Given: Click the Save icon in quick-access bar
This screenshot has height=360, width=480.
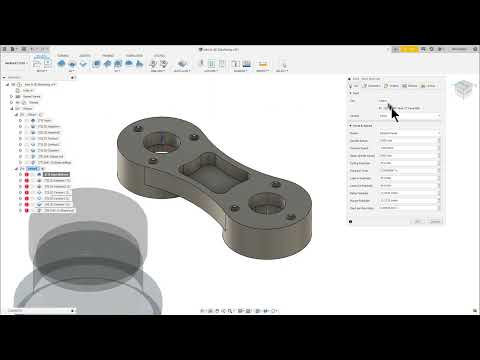Looking at the screenshot, I should pos(23,49).
